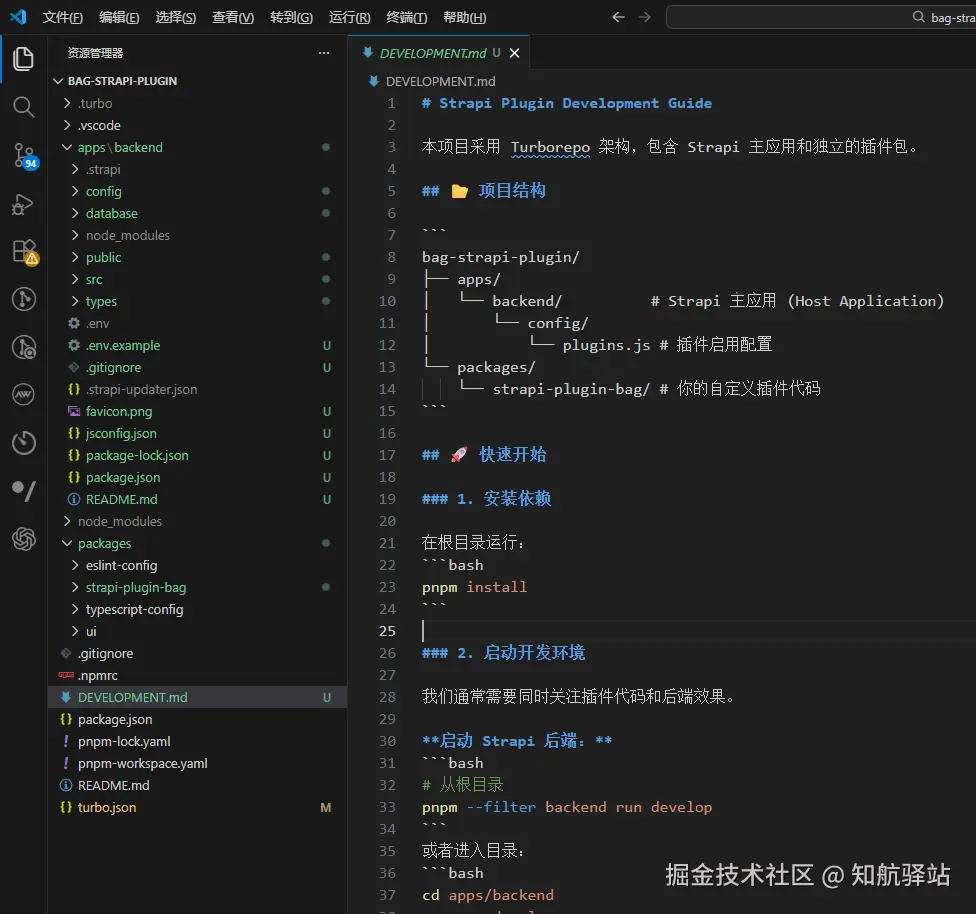The image size is (976, 914).
Task: Collapse the BAG-STRAPI-PLUGIN root section
Action: pyautogui.click(x=122, y=81)
